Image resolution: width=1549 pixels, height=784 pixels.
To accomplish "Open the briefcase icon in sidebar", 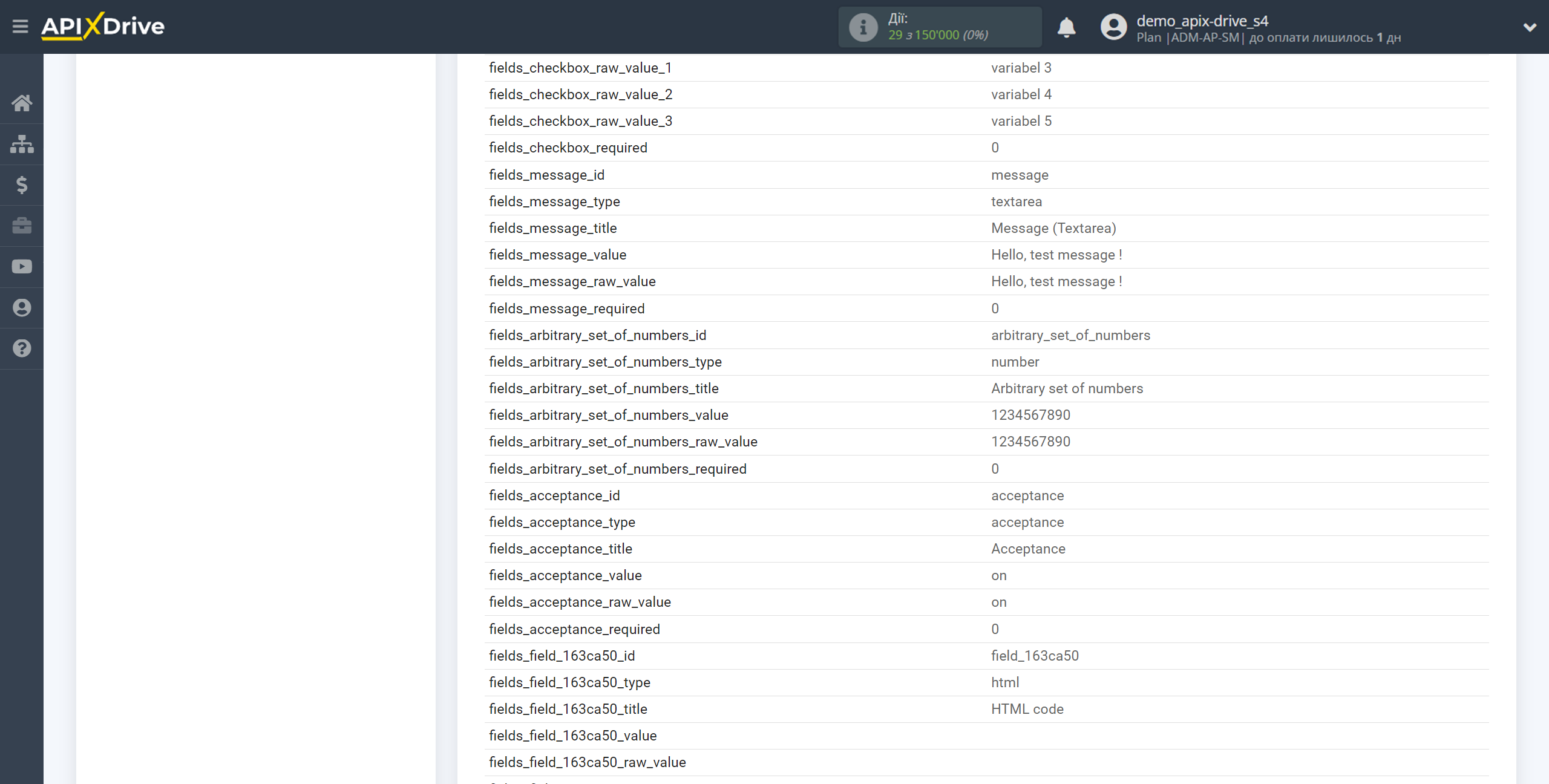I will tap(22, 226).
